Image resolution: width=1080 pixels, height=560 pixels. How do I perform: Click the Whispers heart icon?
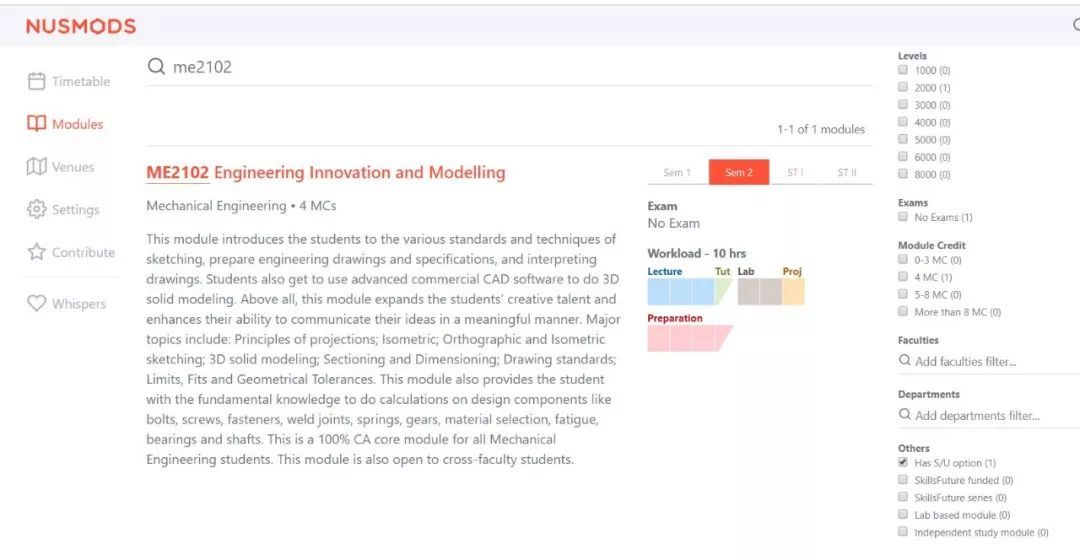pyautogui.click(x=36, y=303)
